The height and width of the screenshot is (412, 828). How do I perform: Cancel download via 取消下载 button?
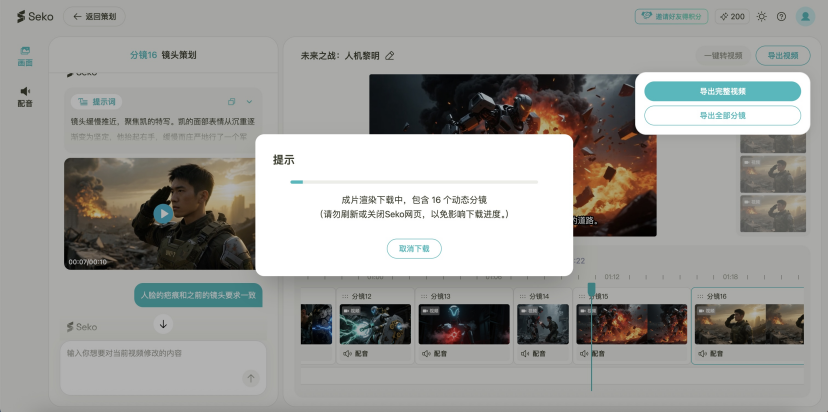click(414, 249)
